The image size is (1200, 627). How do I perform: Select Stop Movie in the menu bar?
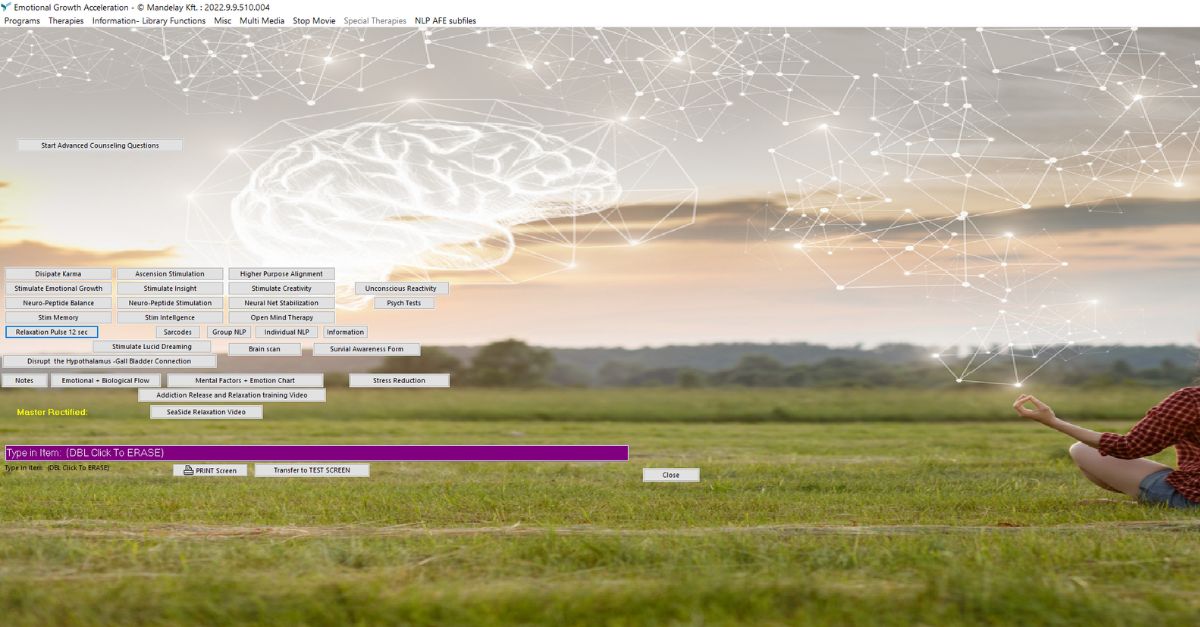314,21
